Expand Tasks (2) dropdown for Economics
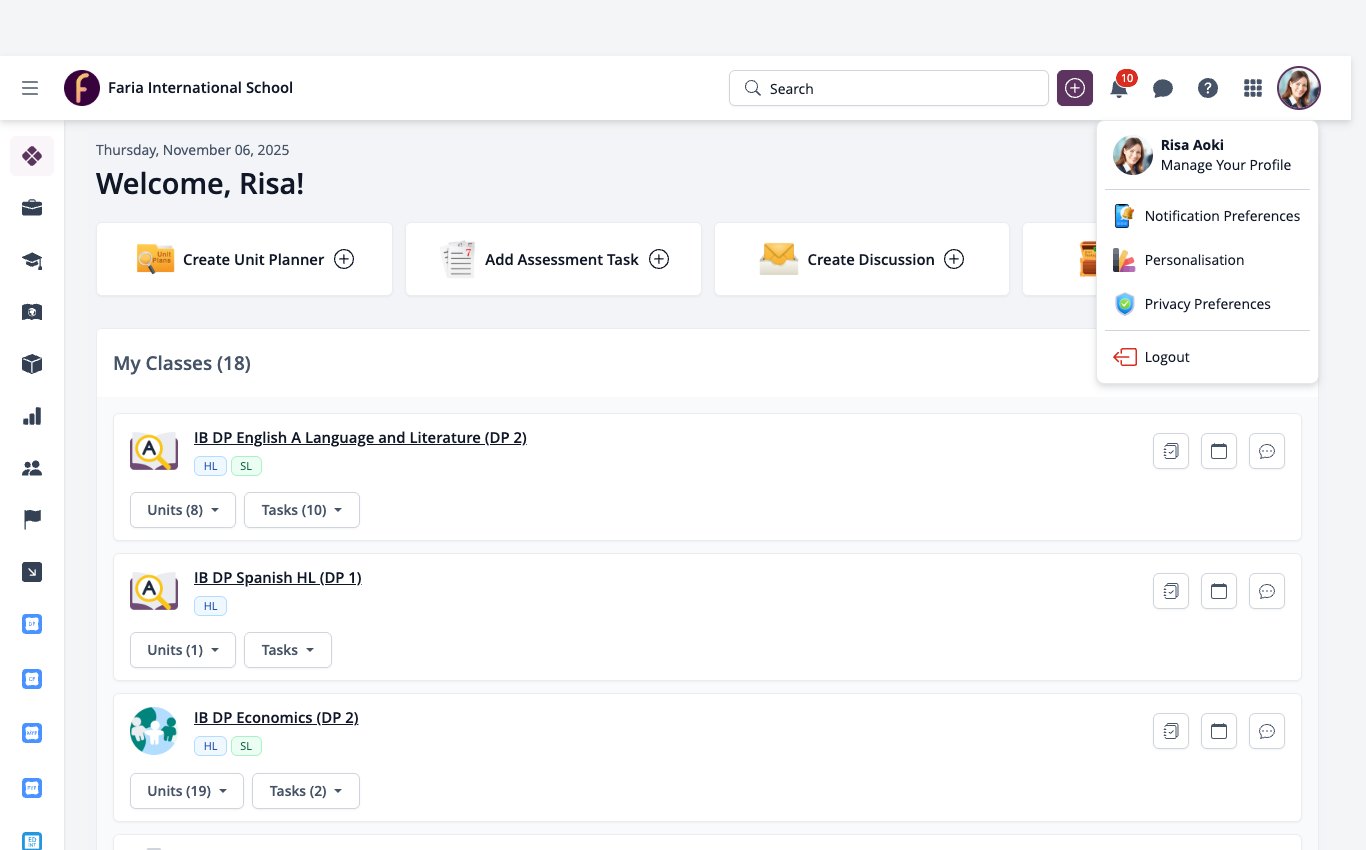The image size is (1366, 850). [306, 790]
